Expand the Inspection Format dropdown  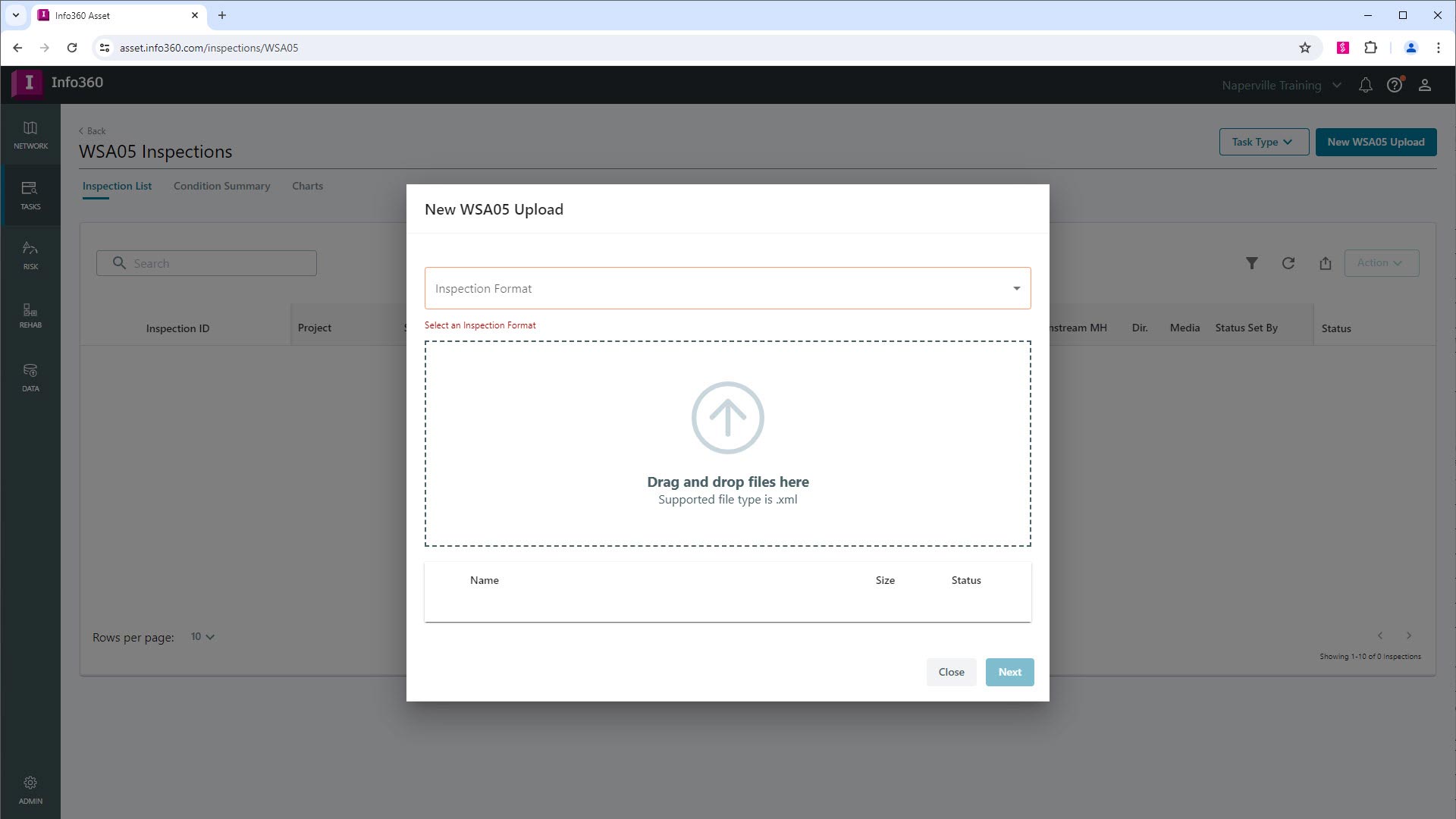[x=727, y=288]
